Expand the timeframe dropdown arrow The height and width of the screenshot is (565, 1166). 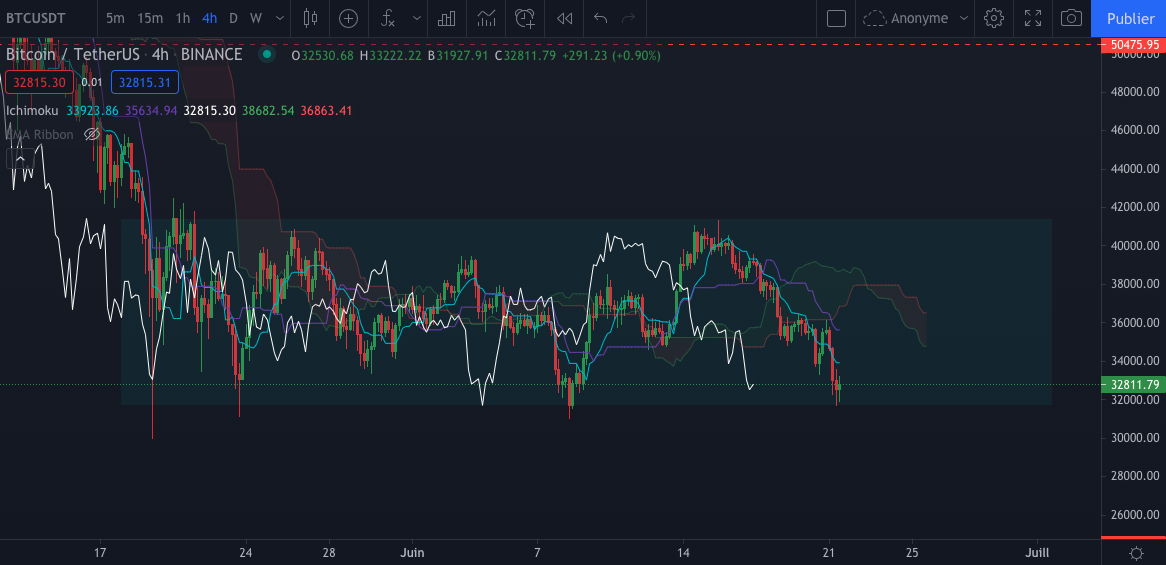click(278, 18)
